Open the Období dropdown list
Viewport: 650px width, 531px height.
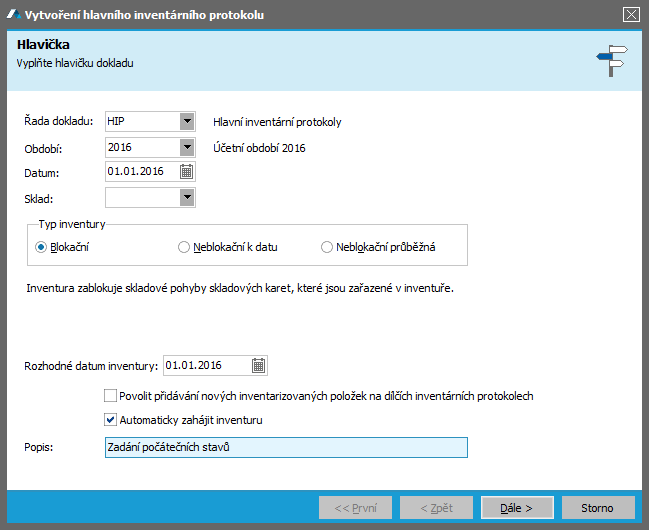point(186,147)
